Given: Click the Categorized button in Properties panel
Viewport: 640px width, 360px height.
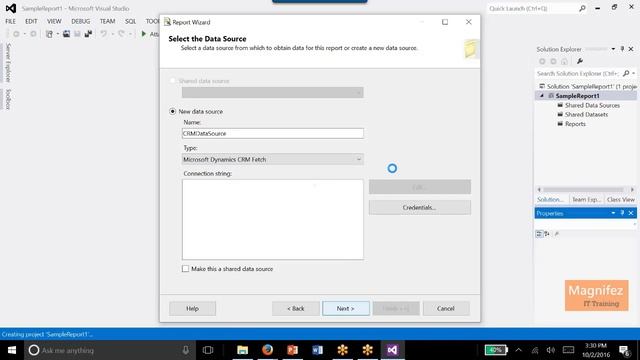Looking at the screenshot, I should point(539,234).
